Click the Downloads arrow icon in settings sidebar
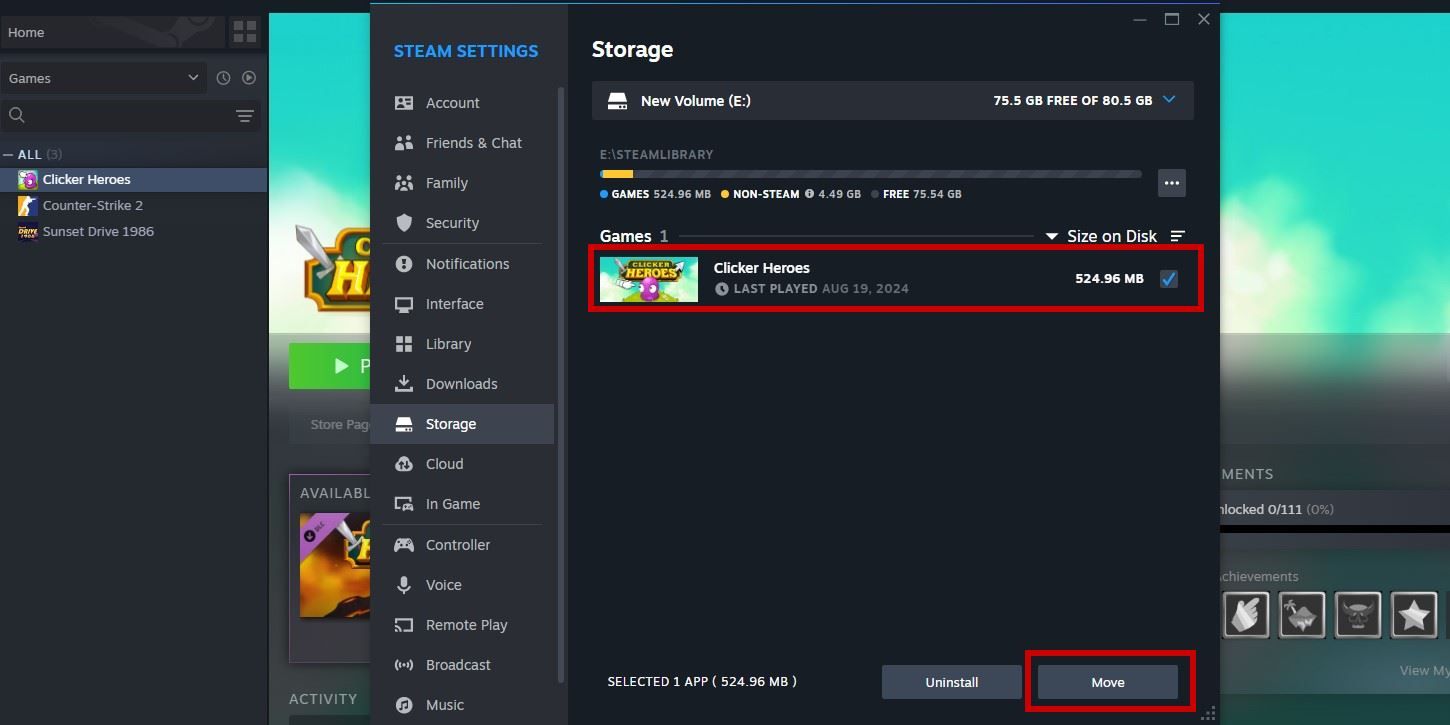The width and height of the screenshot is (1450, 725). pyautogui.click(x=404, y=384)
